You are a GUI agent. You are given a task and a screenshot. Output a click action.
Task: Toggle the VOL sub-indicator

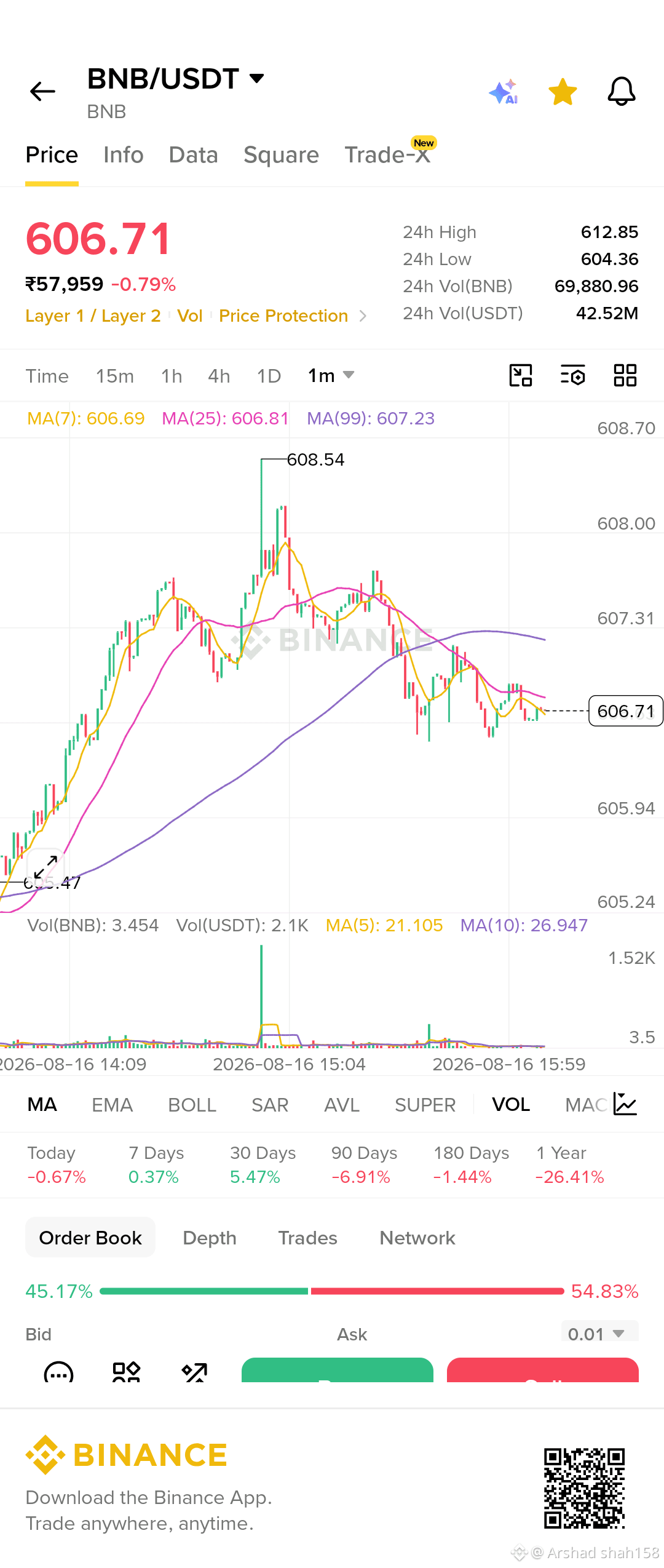click(x=511, y=1105)
